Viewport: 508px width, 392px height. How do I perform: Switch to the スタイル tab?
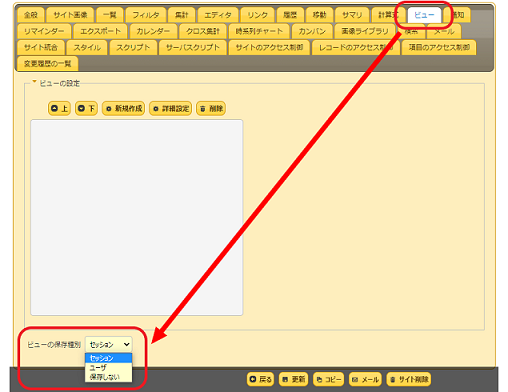click(x=87, y=47)
